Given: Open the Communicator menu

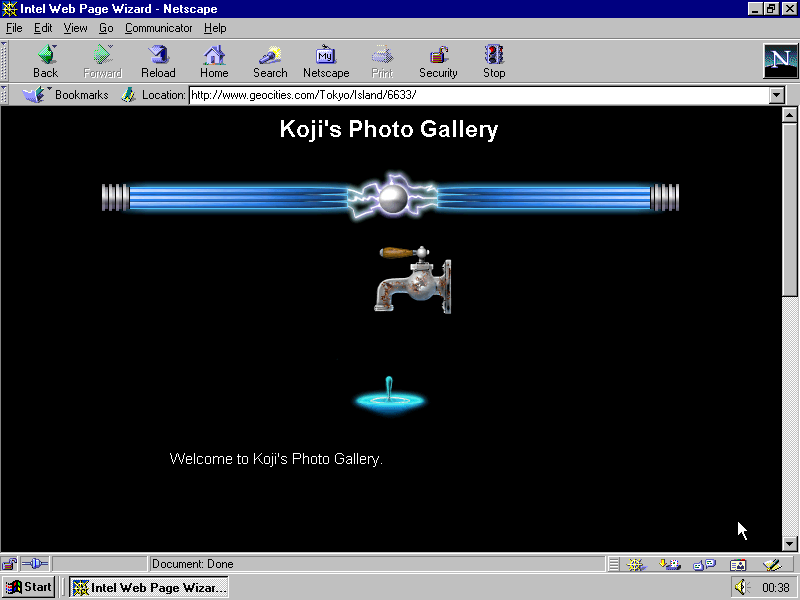Looking at the screenshot, I should (x=158, y=28).
